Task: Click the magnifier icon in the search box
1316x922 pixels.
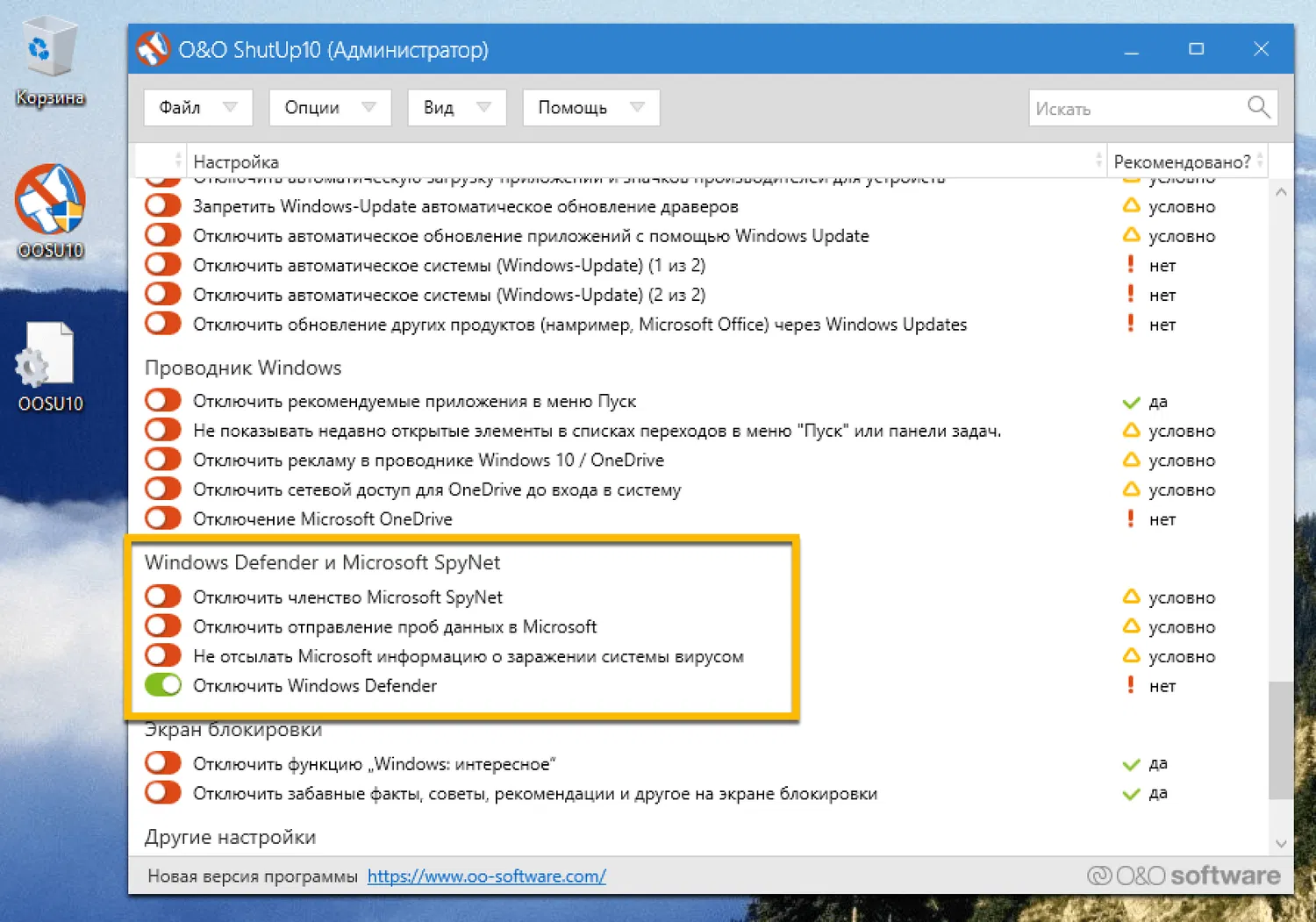Action: point(1258,107)
